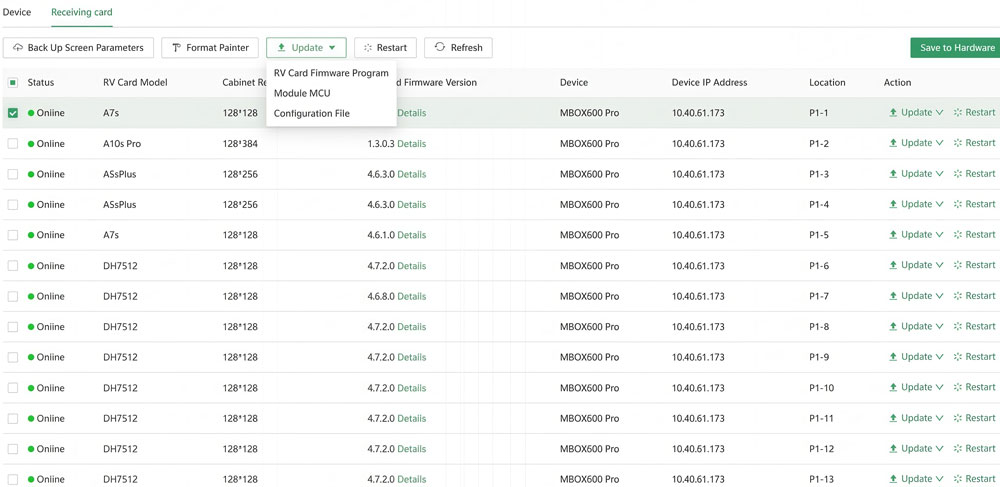Click Restart icon for row P1-2
Screen dimensions: 1000x487
(958, 143)
